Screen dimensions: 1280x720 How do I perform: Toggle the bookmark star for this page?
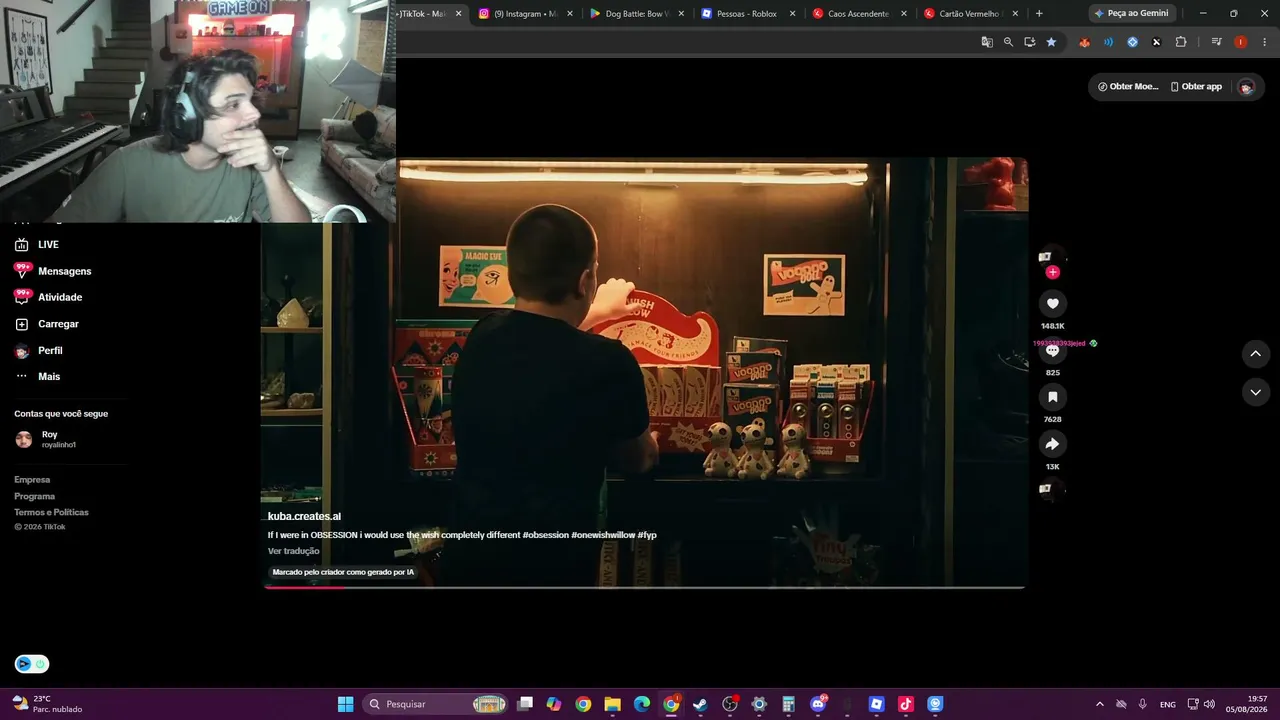tap(1051, 42)
